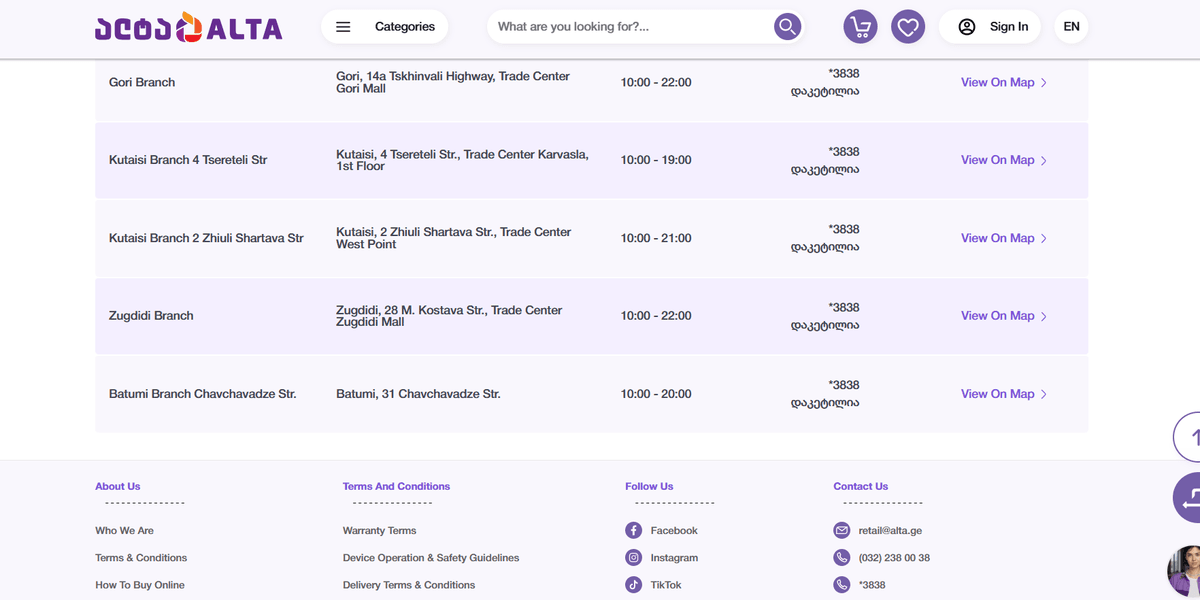Click chevron arrow in the Zugdidi Branch row
Viewport: 1200px width, 600px height.
1044,316
